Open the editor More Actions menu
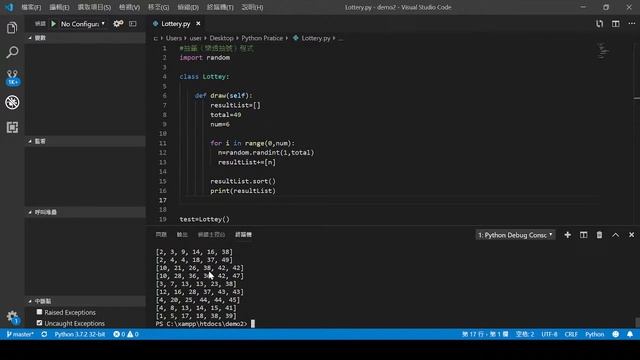Screen dimensions: 640x360 point(631,24)
